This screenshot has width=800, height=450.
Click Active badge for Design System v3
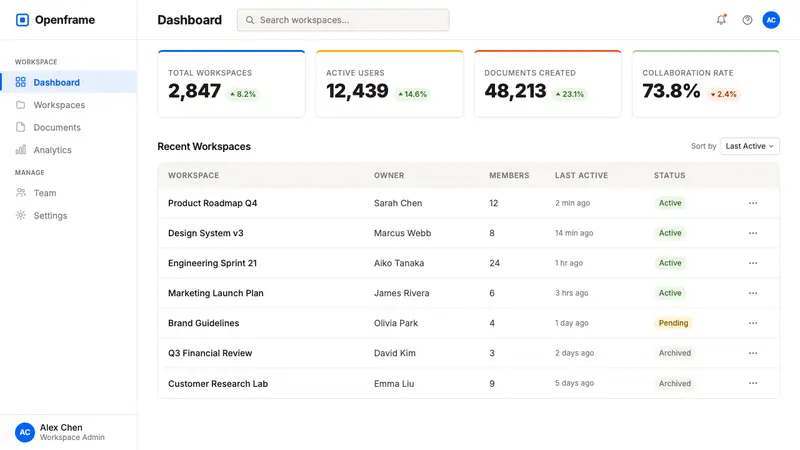670,233
